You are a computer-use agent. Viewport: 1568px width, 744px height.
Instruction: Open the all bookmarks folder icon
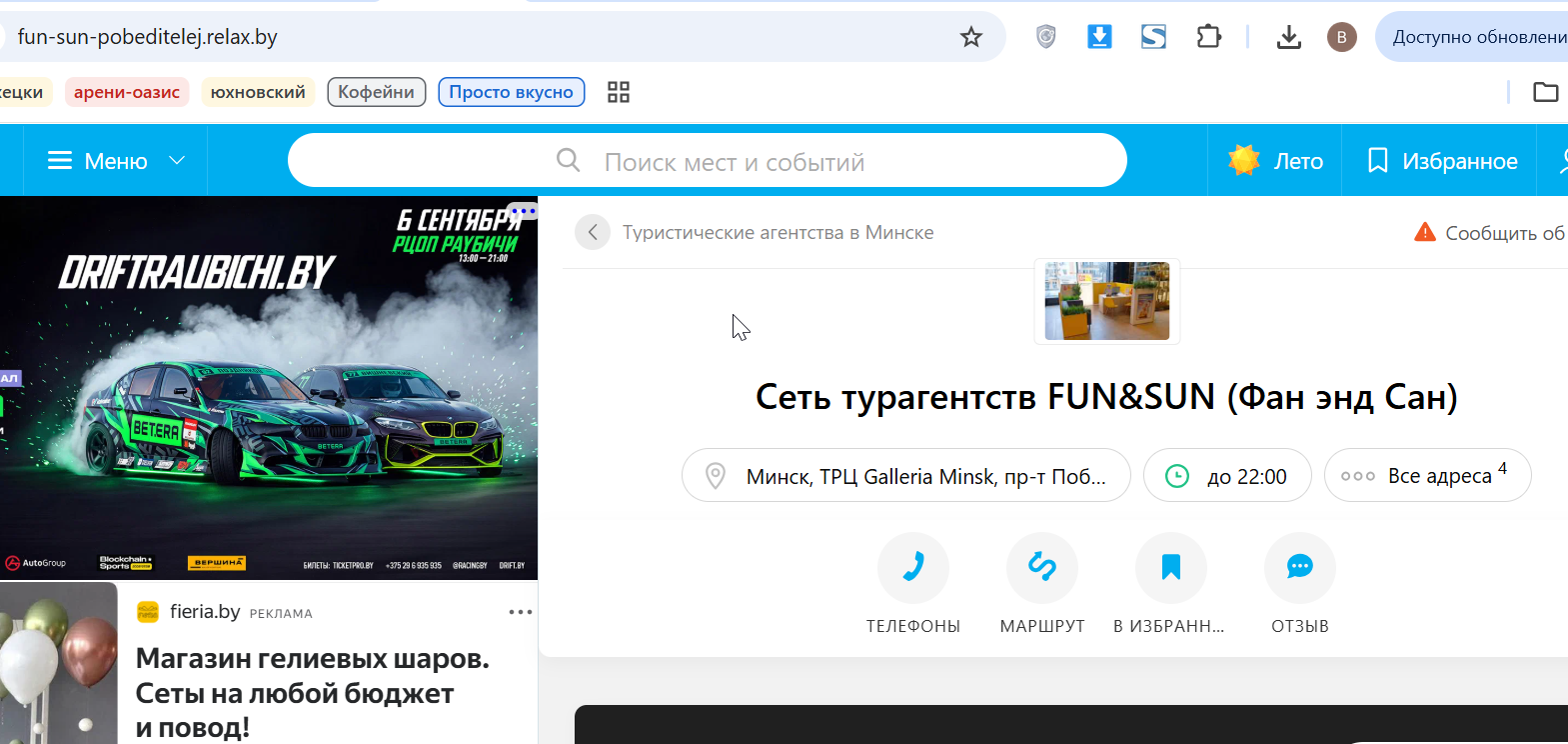1545,92
